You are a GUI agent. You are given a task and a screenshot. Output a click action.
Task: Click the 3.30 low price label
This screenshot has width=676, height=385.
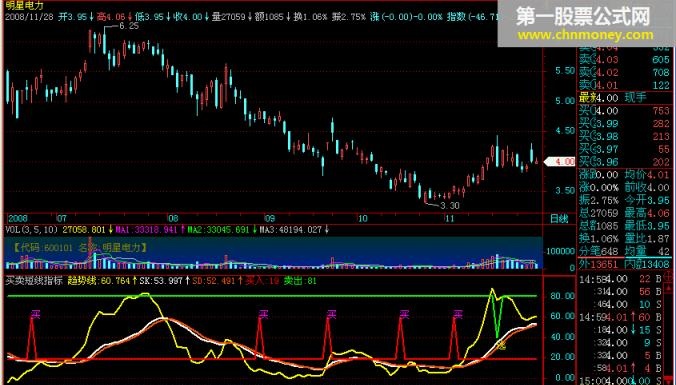[449, 206]
